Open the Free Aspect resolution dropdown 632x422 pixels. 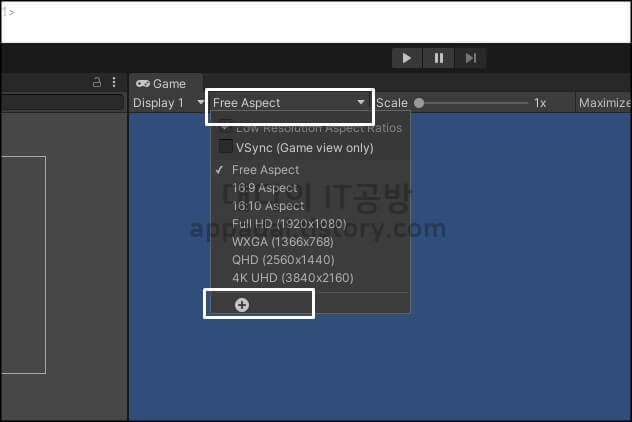tap(289, 103)
